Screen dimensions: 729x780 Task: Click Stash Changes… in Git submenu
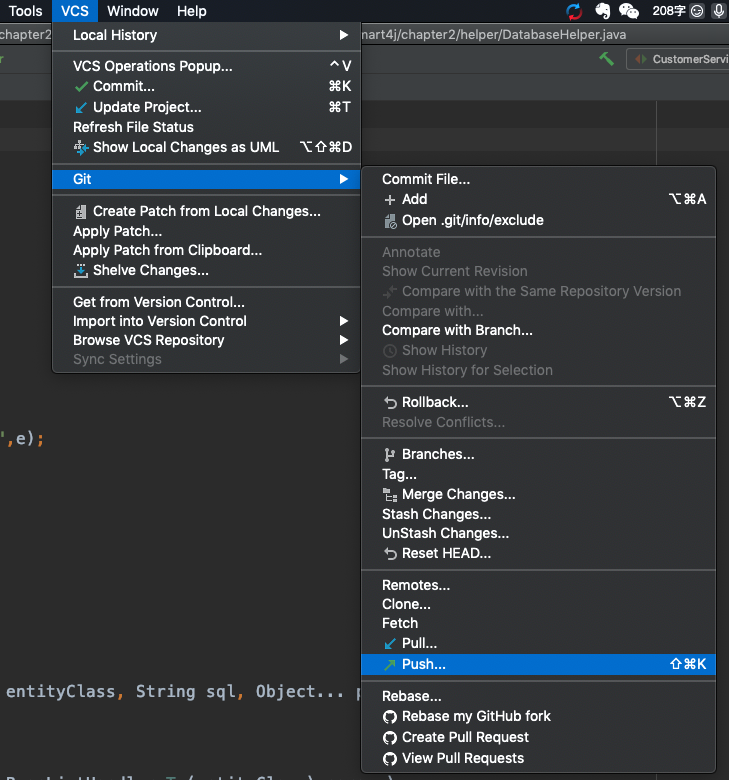coord(538,514)
